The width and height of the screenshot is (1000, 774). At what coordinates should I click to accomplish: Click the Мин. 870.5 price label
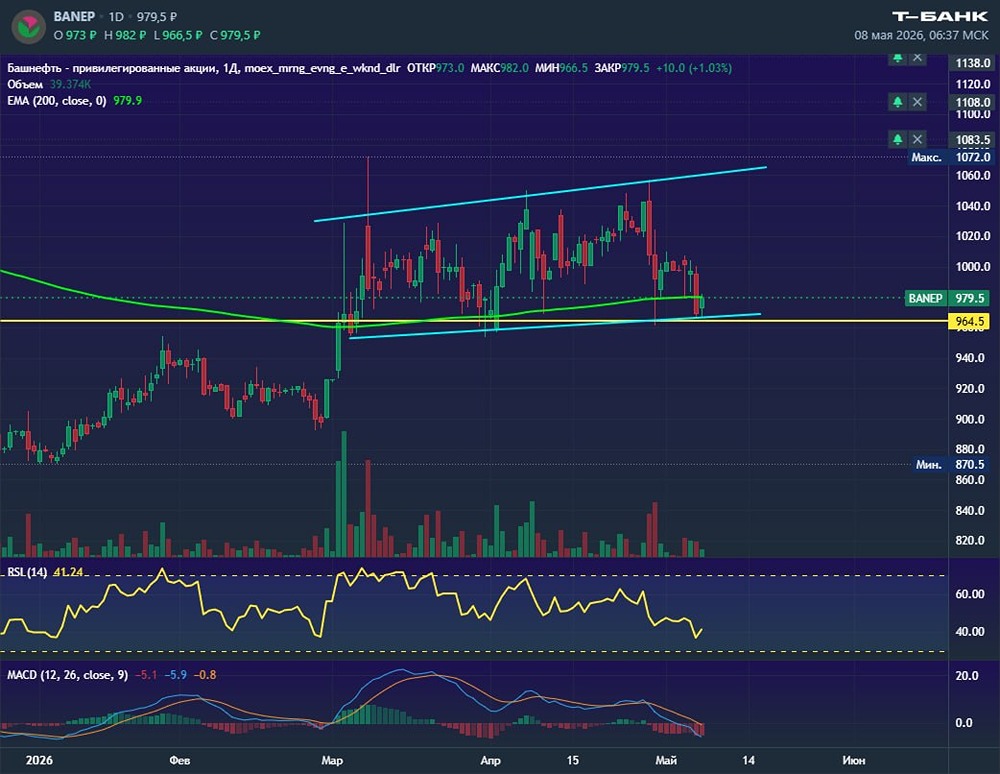950,465
